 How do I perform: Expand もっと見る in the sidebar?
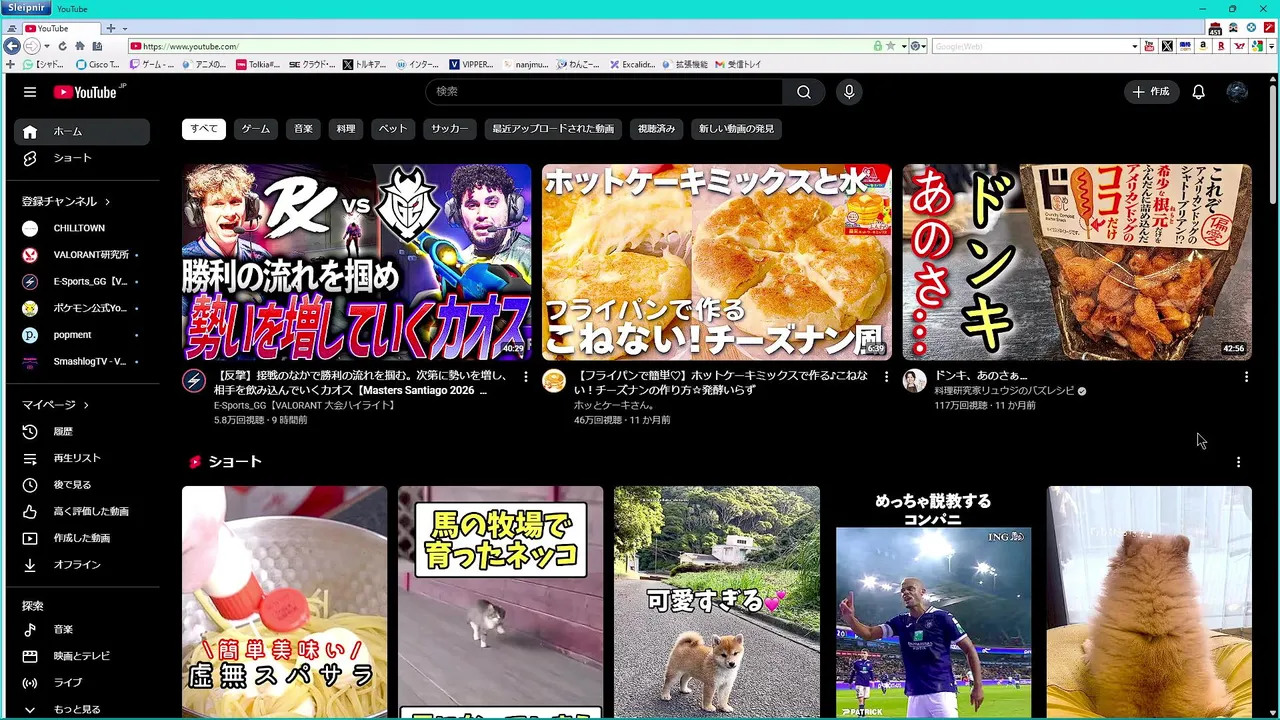(x=82, y=709)
